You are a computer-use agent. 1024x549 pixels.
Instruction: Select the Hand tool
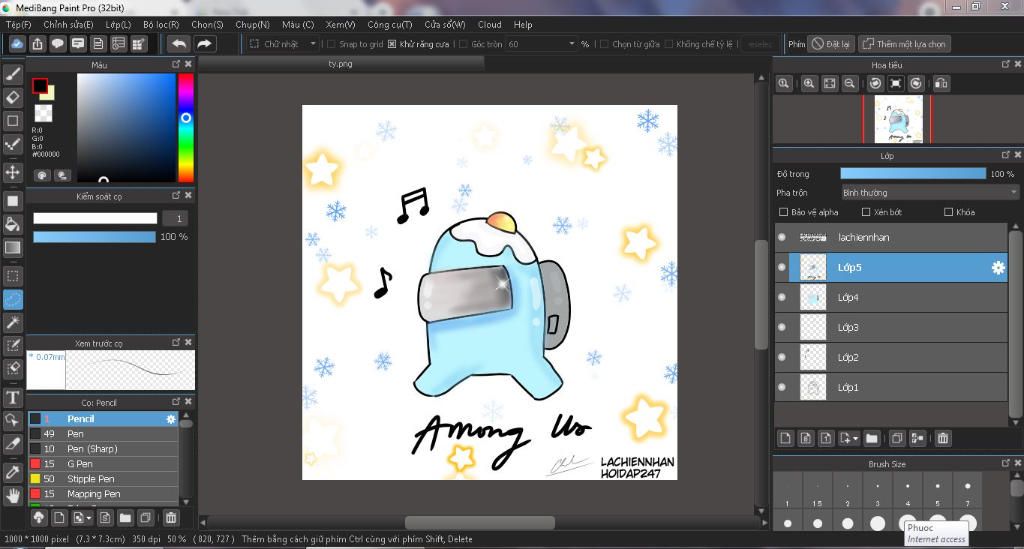[x=12, y=495]
